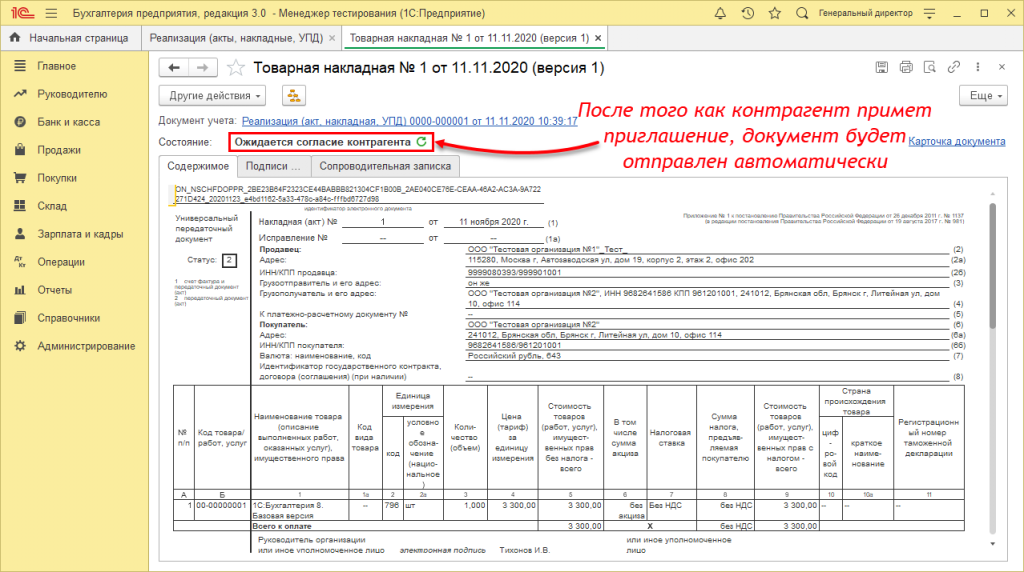Navigate back with left arrow
The height and width of the screenshot is (572, 1024).
tap(174, 67)
